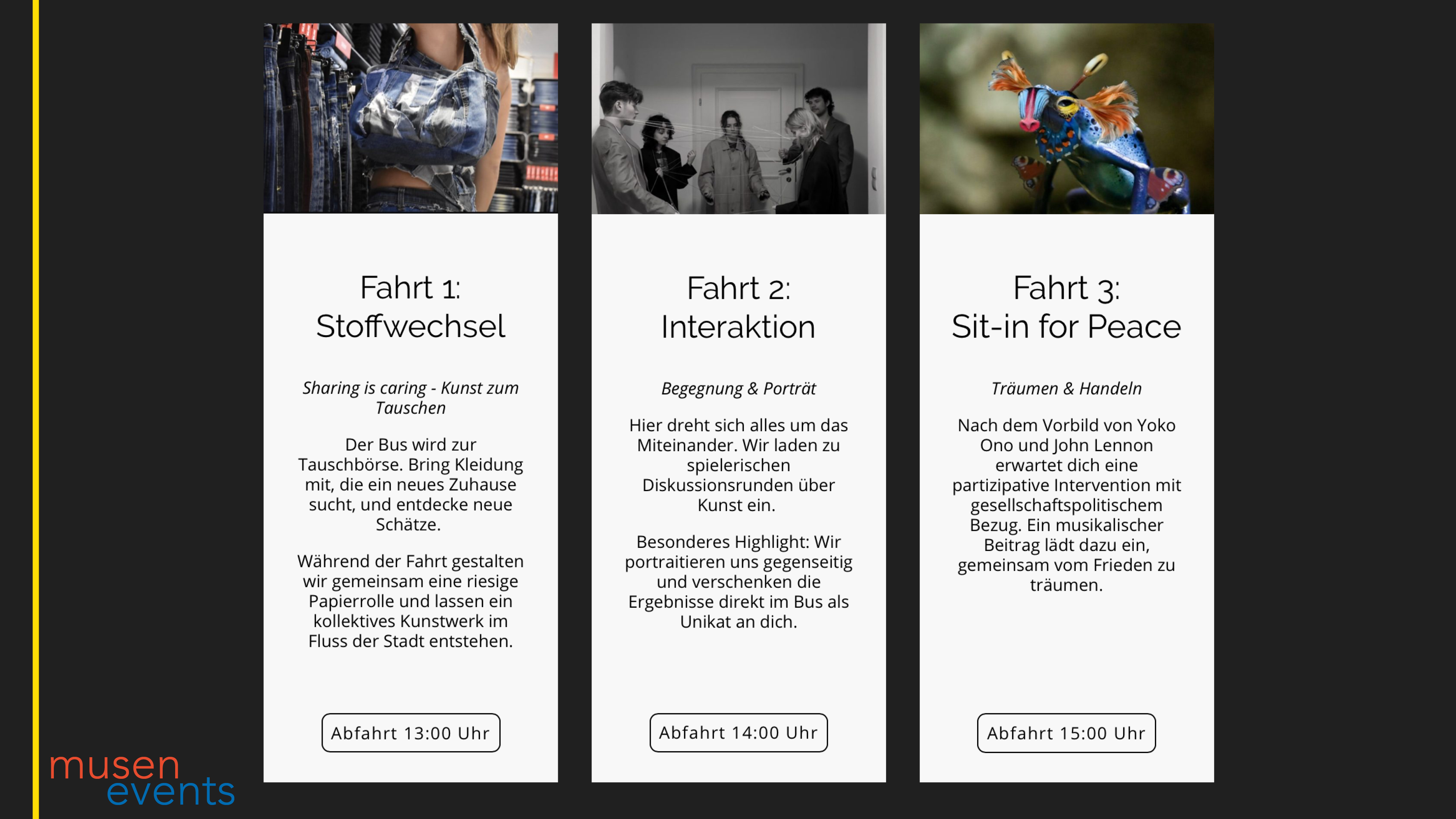Click the musen events logo
1456x819 pixels.
pyautogui.click(x=142, y=778)
